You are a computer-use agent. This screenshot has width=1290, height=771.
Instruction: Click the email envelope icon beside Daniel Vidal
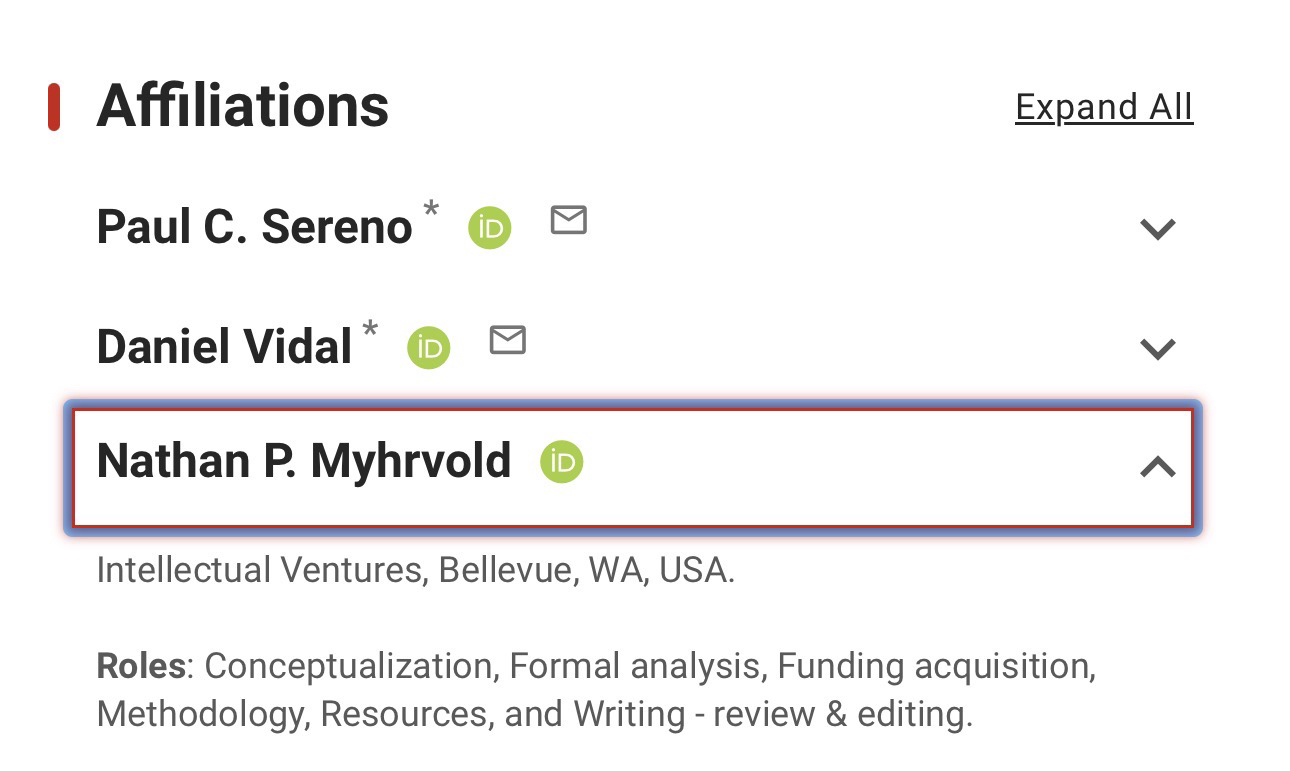pyautogui.click(x=508, y=341)
